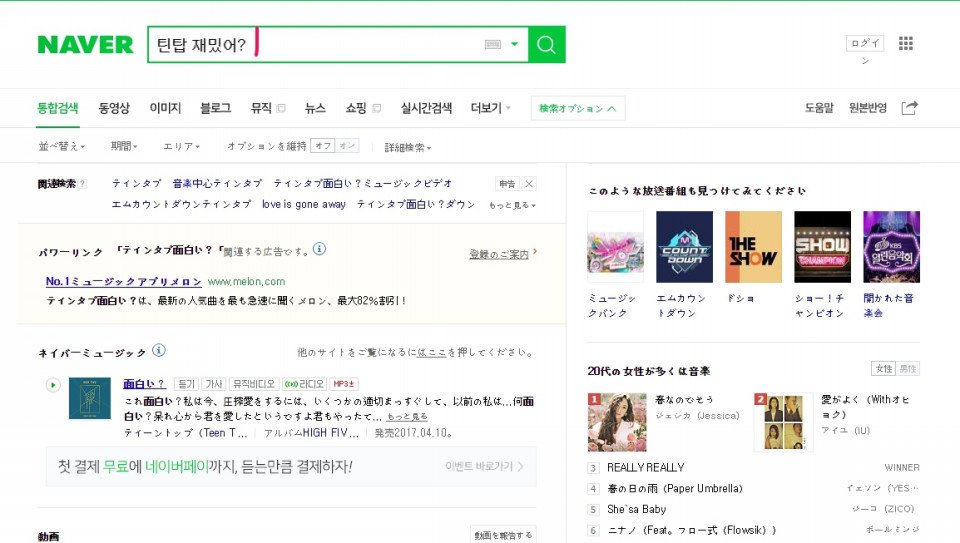Click the info icon in the パワーリンク ad header
Viewport: 960px width, 543px height.
[319, 249]
